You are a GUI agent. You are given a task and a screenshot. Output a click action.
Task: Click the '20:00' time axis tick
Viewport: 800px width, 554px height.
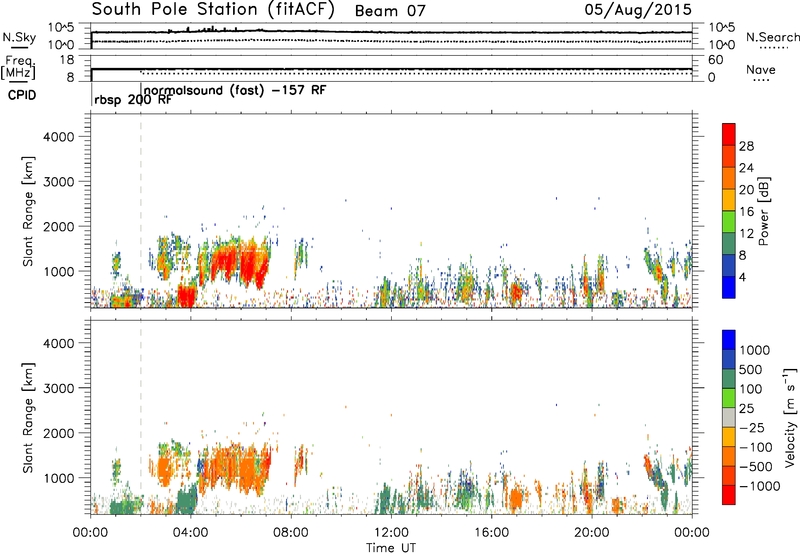pyautogui.click(x=592, y=533)
